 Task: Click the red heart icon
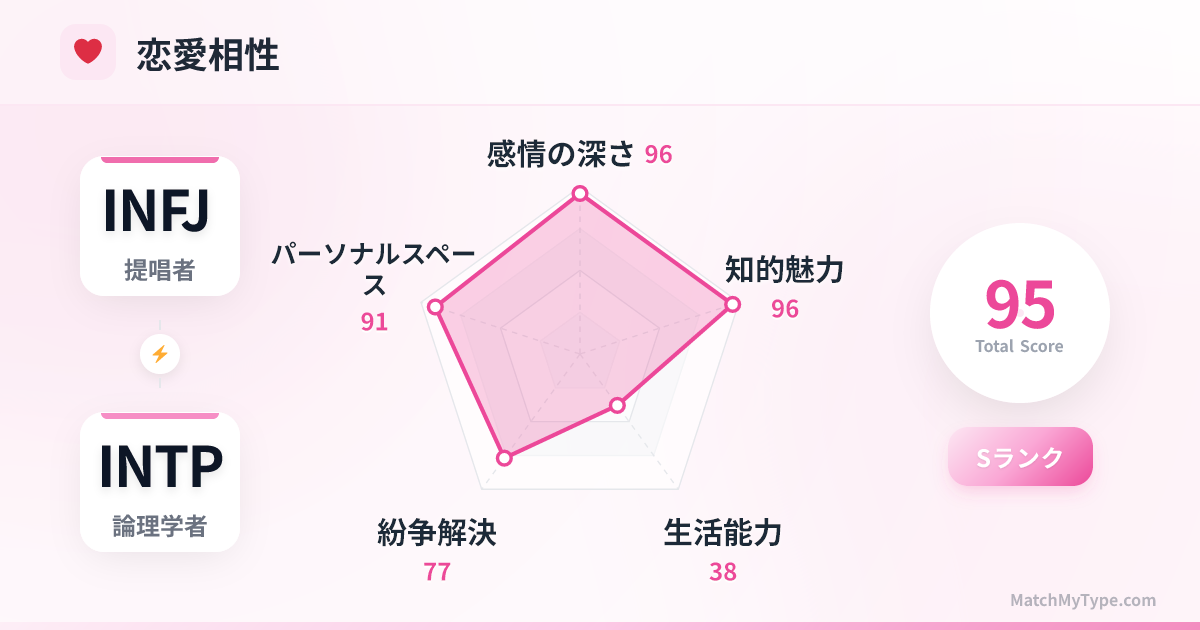pyautogui.click(x=88, y=52)
